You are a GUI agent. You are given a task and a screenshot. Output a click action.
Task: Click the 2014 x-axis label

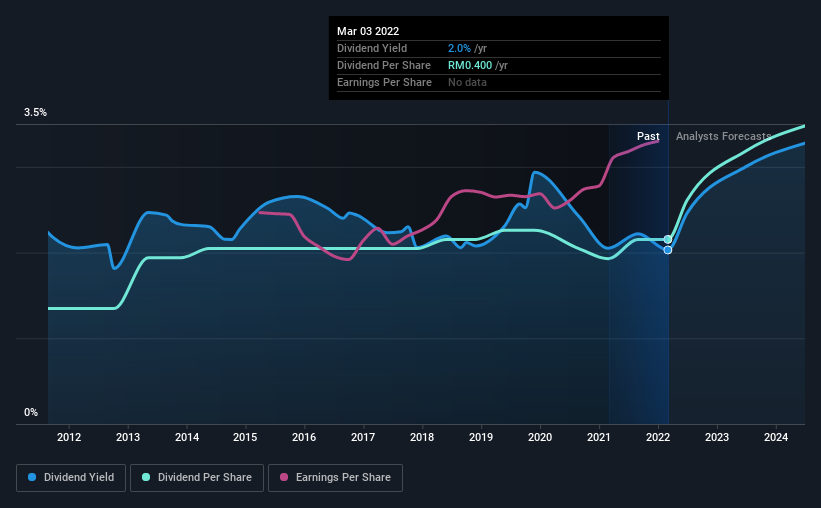187,437
